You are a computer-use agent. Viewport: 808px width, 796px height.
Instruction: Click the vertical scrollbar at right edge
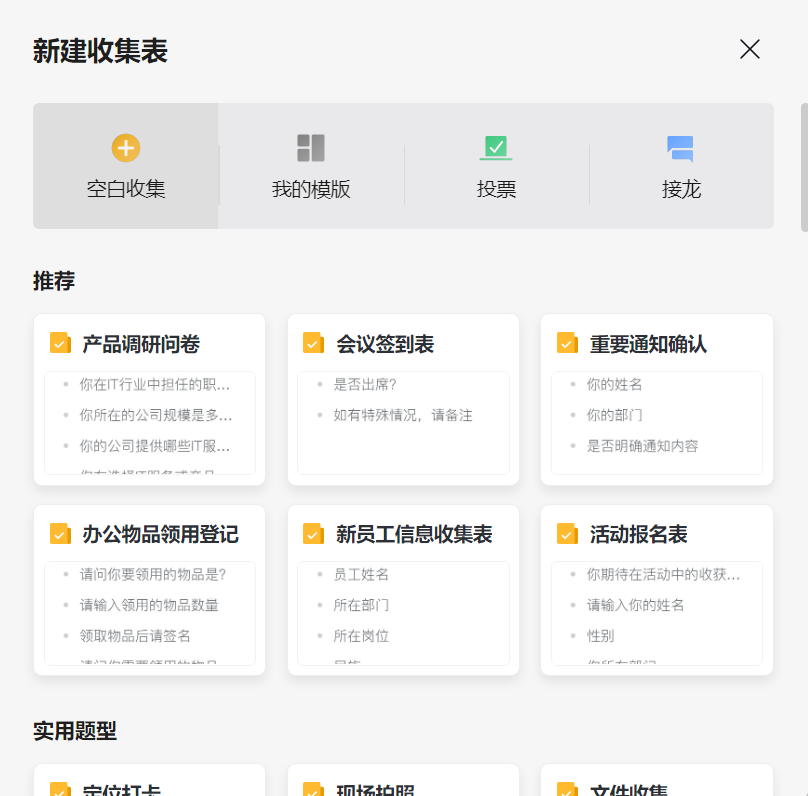coord(804,167)
